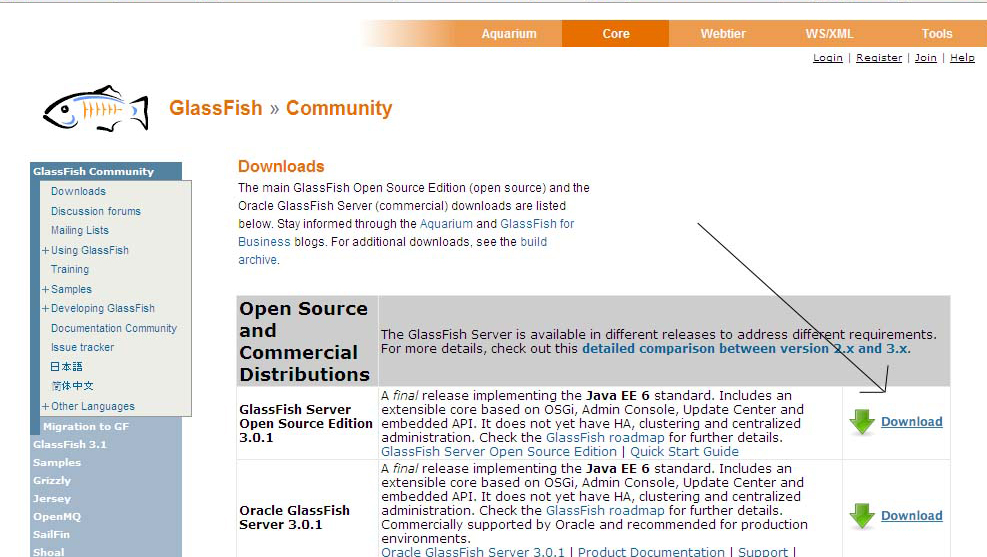This screenshot has width=987, height=557.
Task: Switch to the Core tab
Action: coord(616,34)
